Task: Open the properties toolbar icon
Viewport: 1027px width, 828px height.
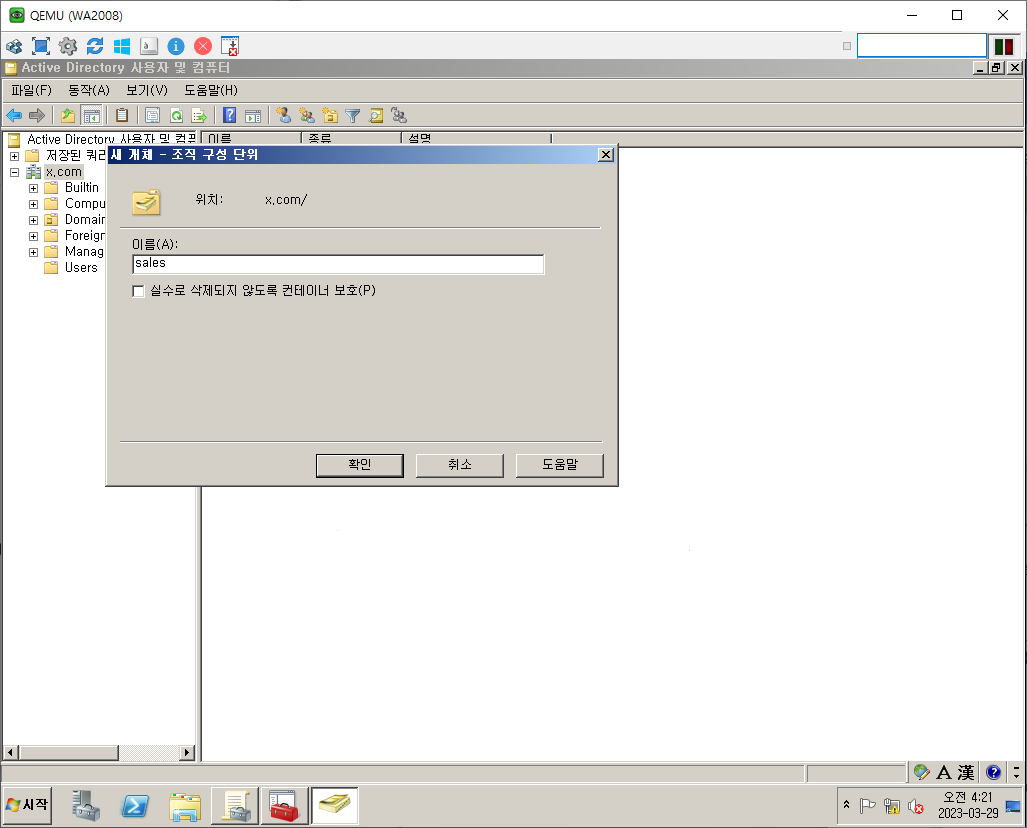Action: [152, 116]
